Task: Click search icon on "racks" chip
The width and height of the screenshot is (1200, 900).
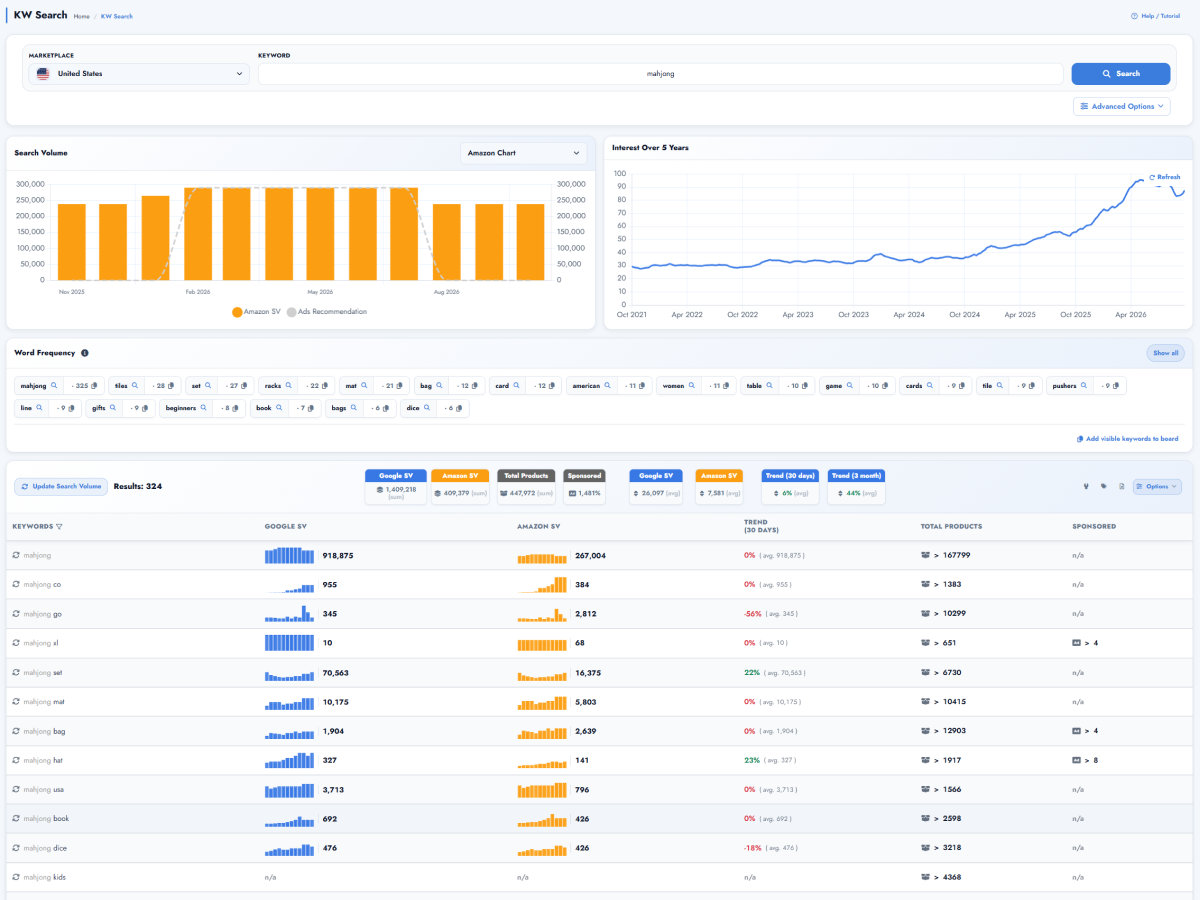Action: (289, 385)
